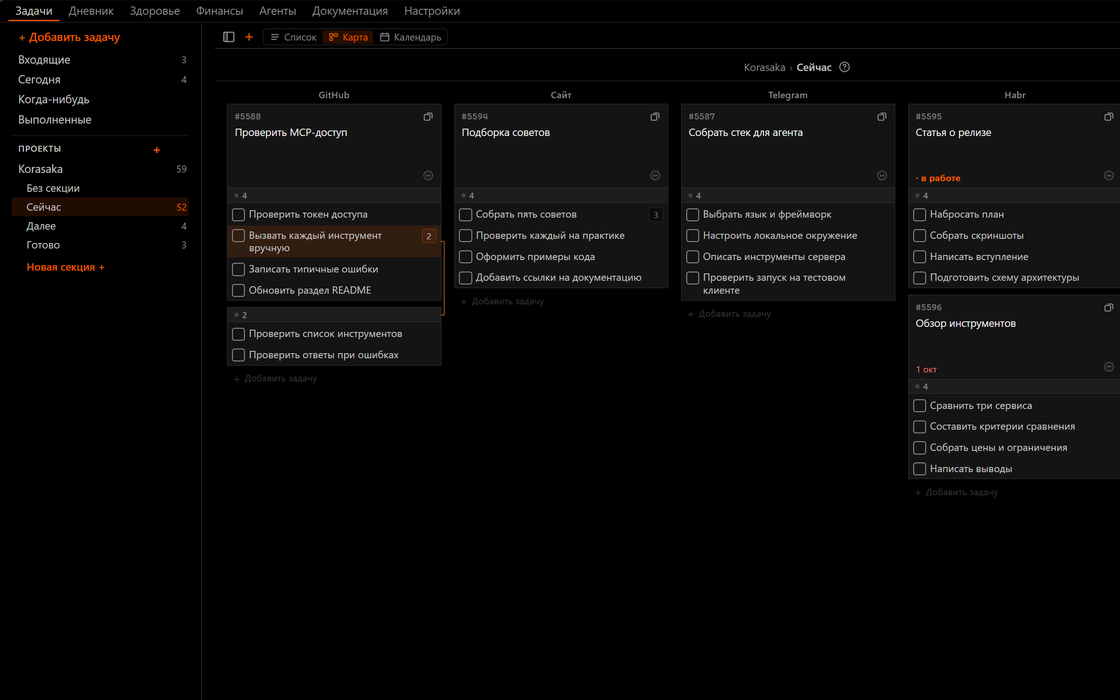Open the Дневник top menu
This screenshot has height=700, width=1120.
tap(91, 11)
